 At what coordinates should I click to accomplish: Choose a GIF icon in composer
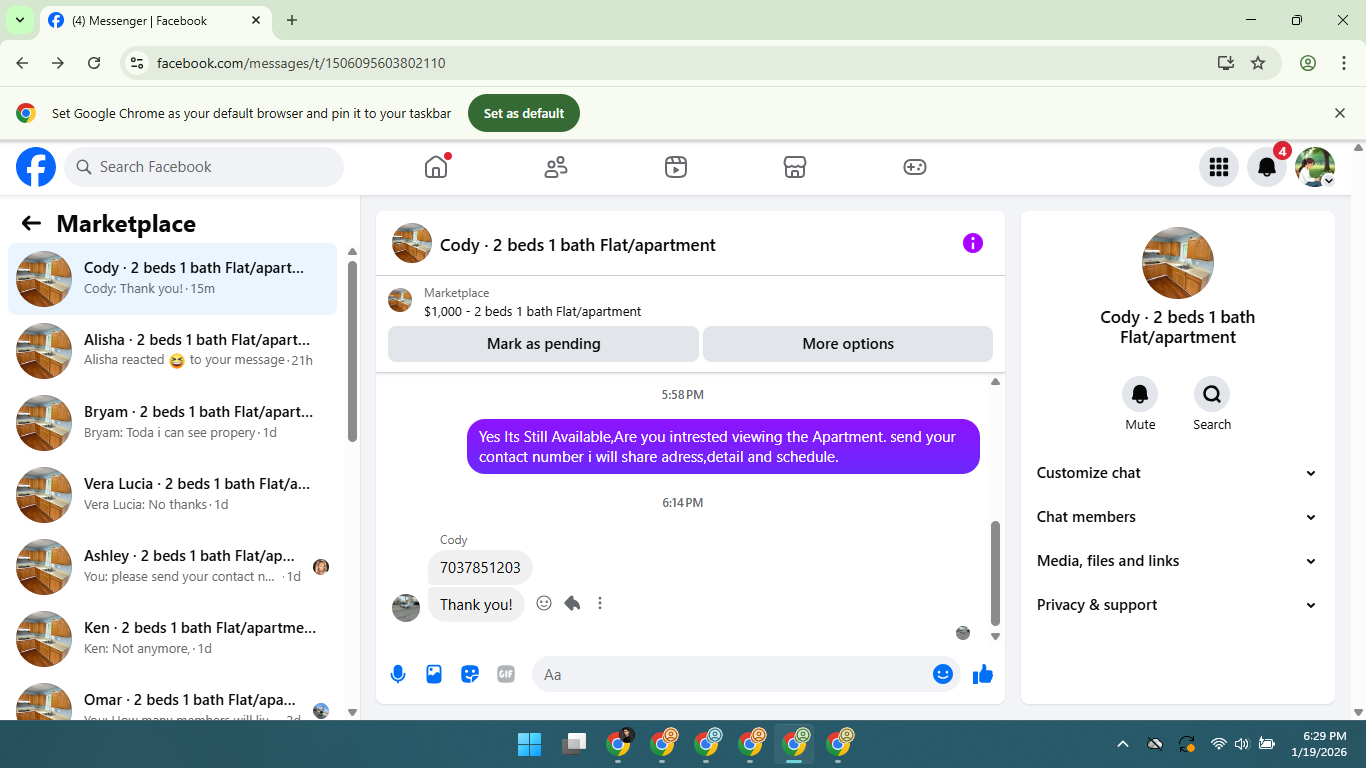(506, 674)
